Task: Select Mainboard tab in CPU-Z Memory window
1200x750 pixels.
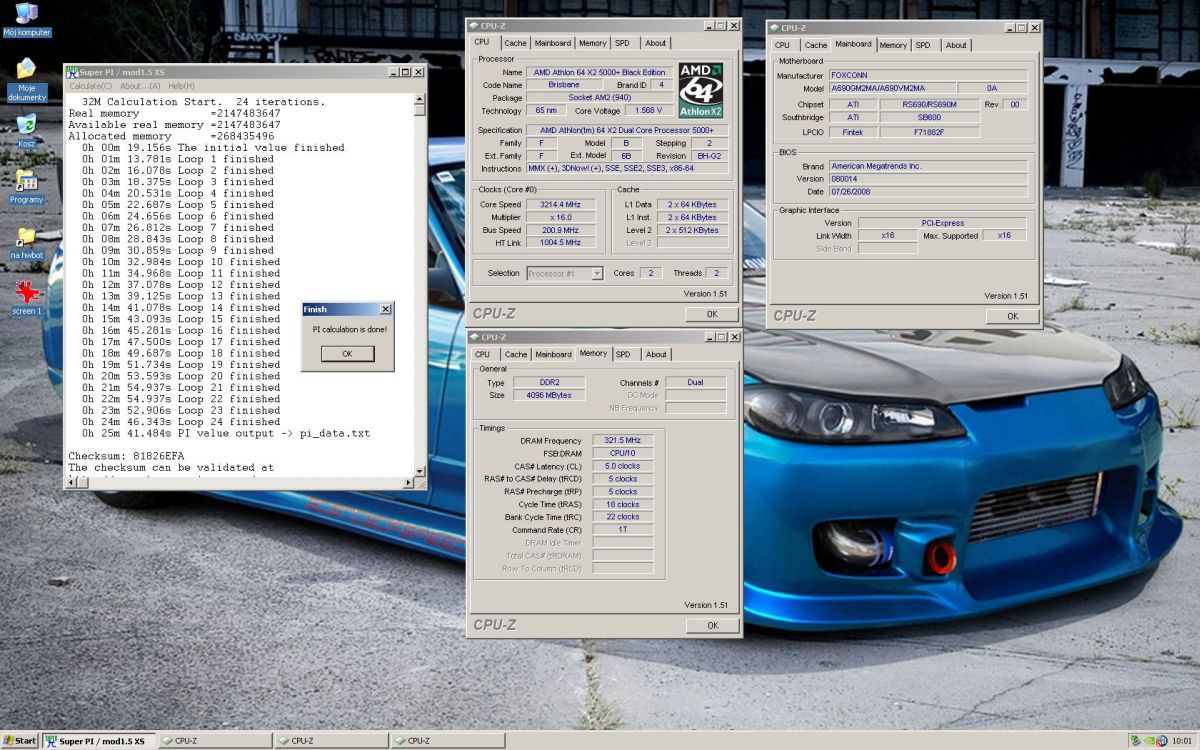Action: (x=553, y=354)
